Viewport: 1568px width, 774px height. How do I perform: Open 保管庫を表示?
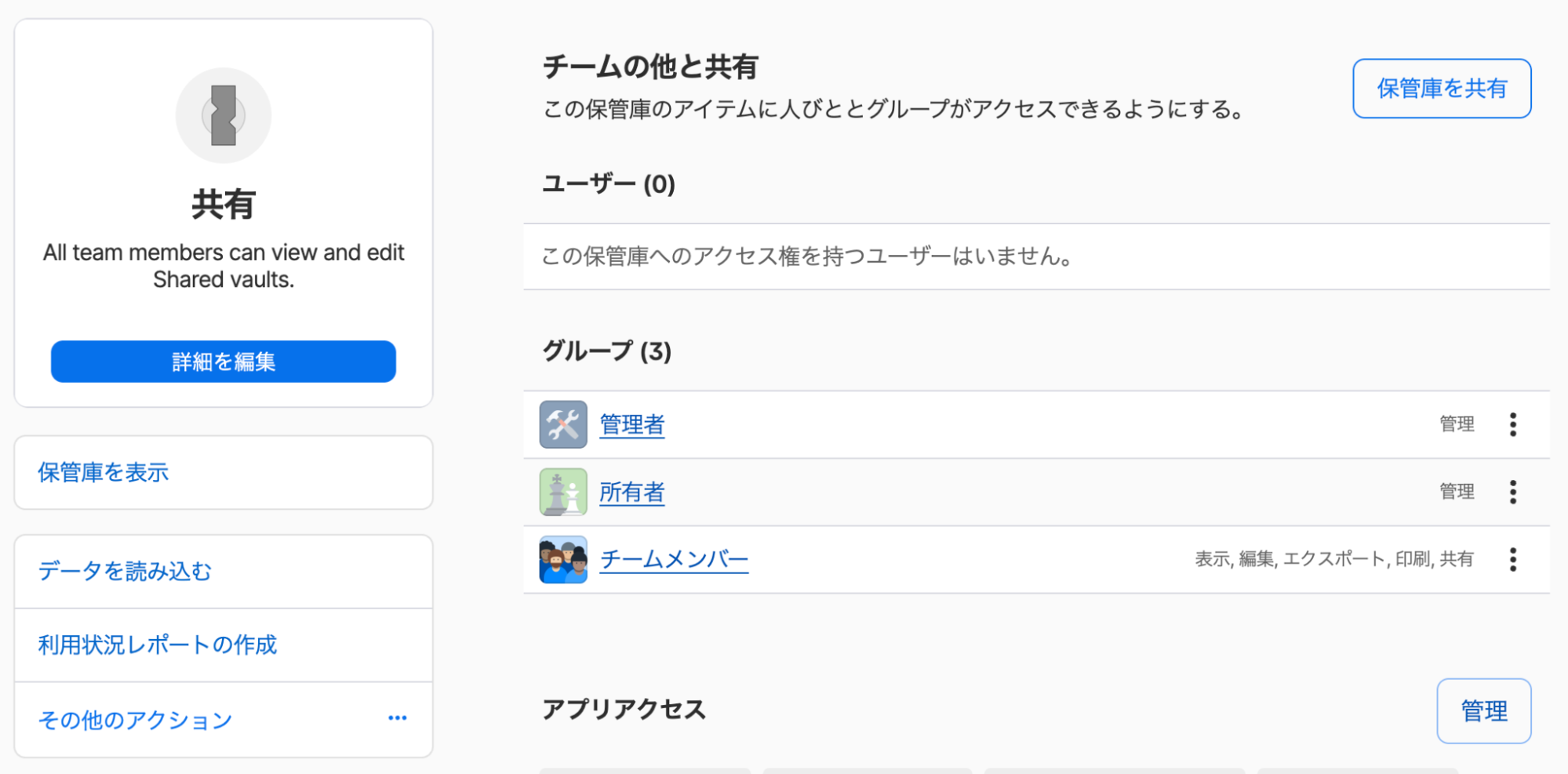point(104,473)
